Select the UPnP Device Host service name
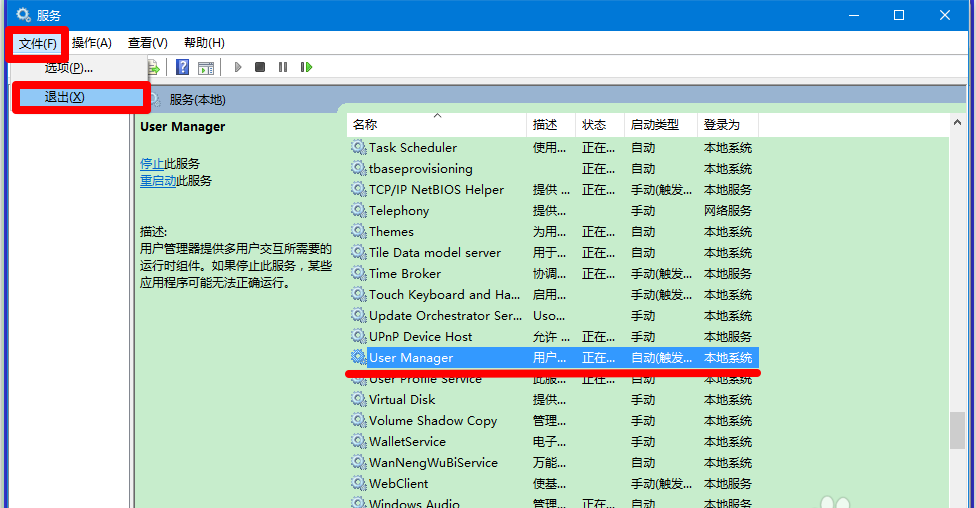The height and width of the screenshot is (508, 976). point(421,337)
